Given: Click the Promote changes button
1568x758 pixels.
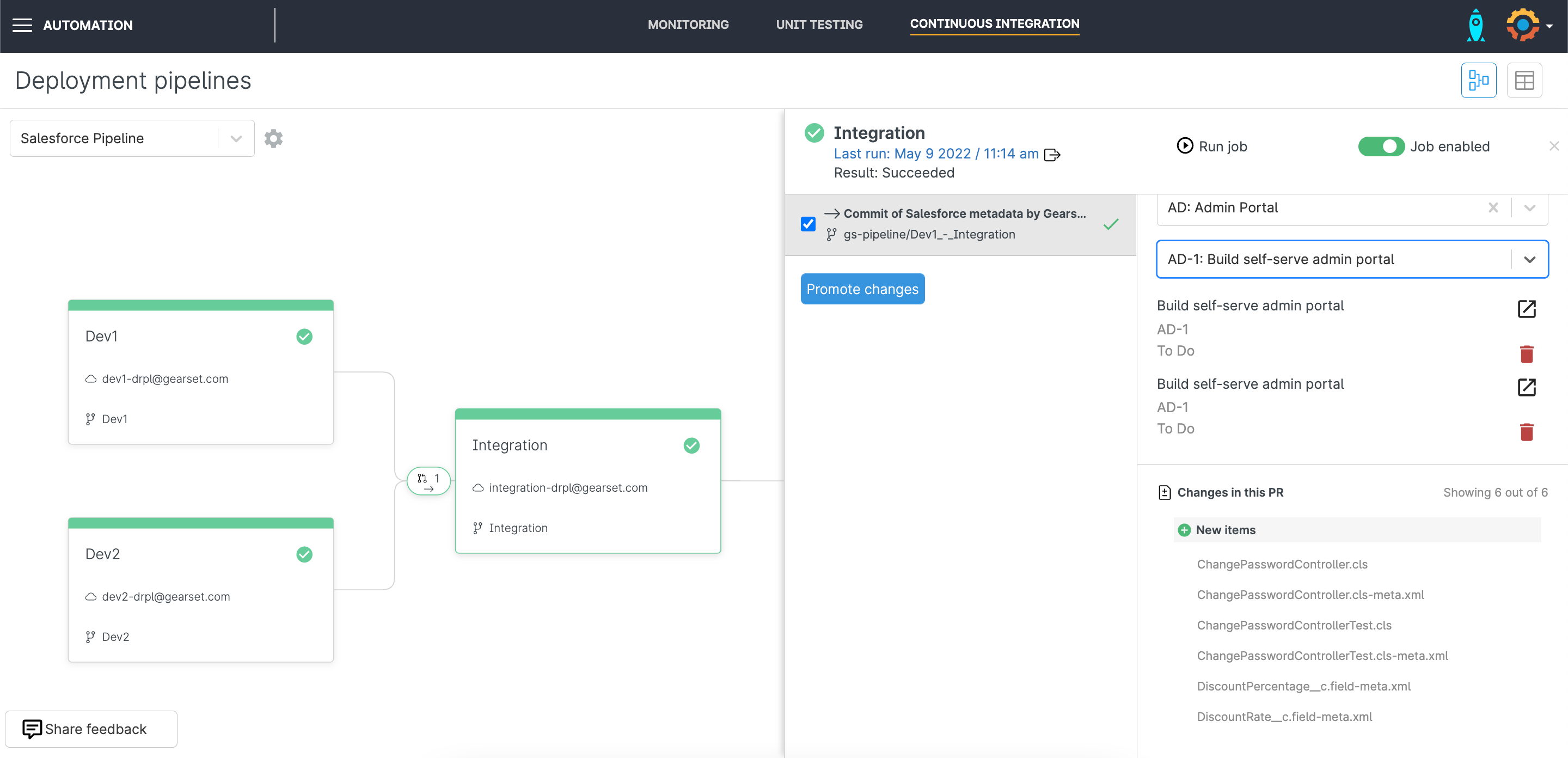Looking at the screenshot, I should [862, 289].
